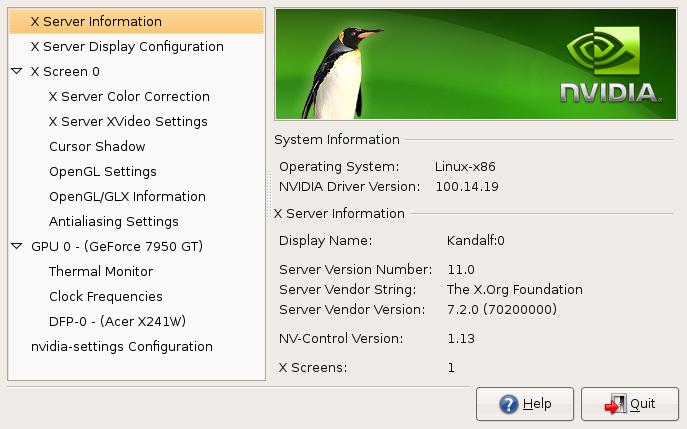Select the X Screen 0 entry
The width and height of the screenshot is (687, 429).
coord(65,71)
